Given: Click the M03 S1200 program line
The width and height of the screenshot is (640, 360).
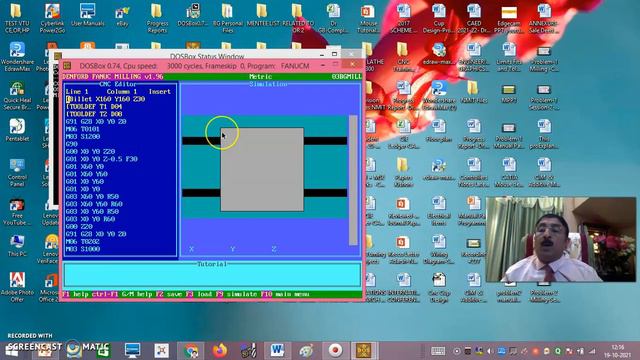Looking at the screenshot, I should point(82,136).
